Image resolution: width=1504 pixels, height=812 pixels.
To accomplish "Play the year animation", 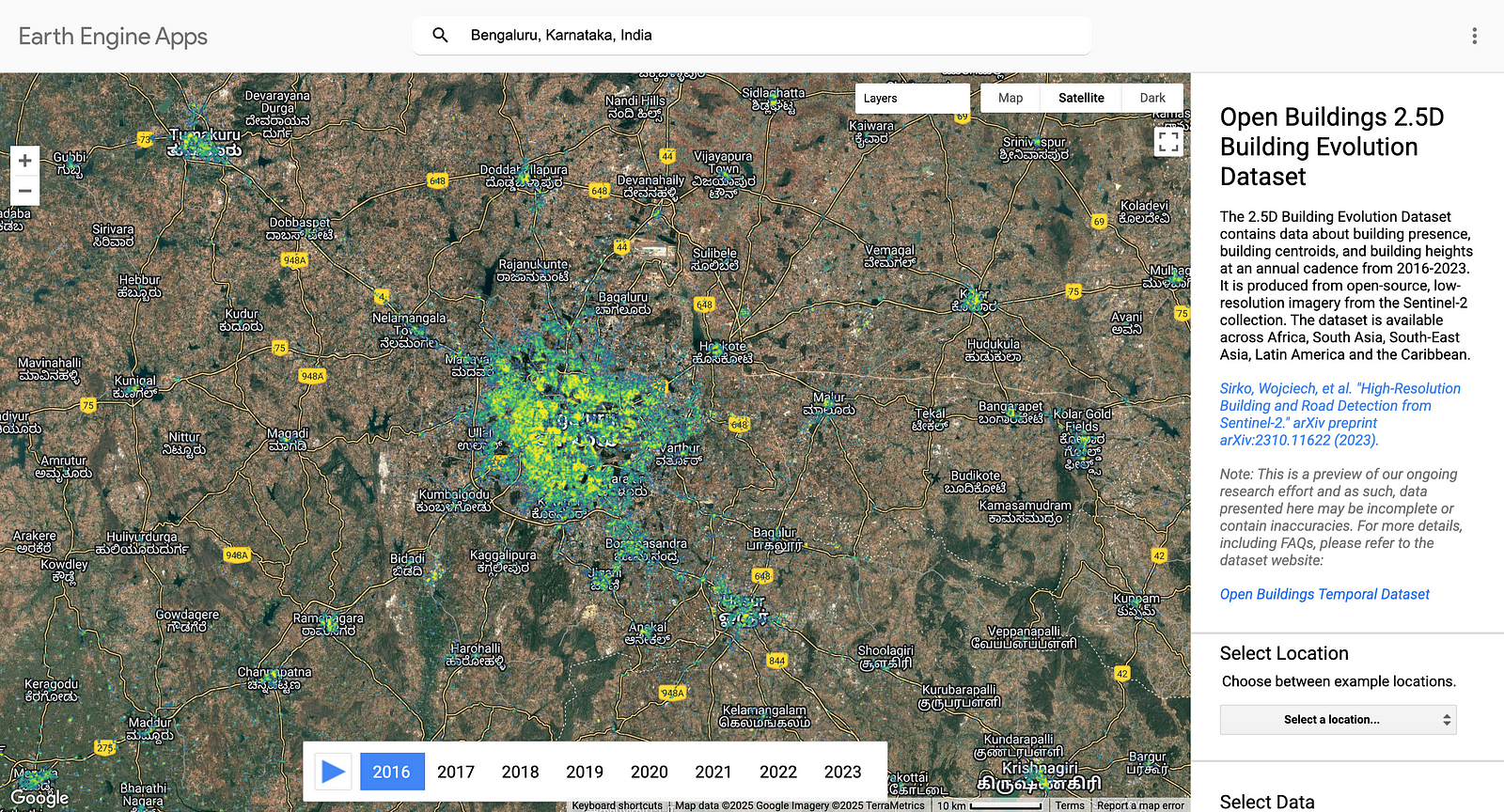I will [x=333, y=772].
